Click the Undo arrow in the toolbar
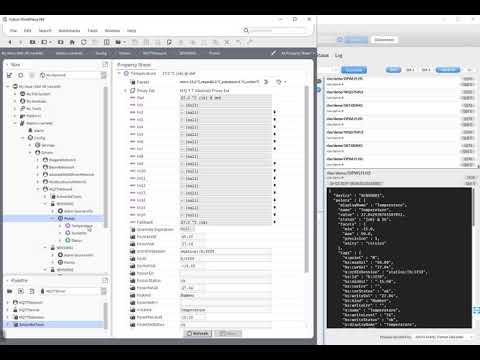 tap(238, 42)
